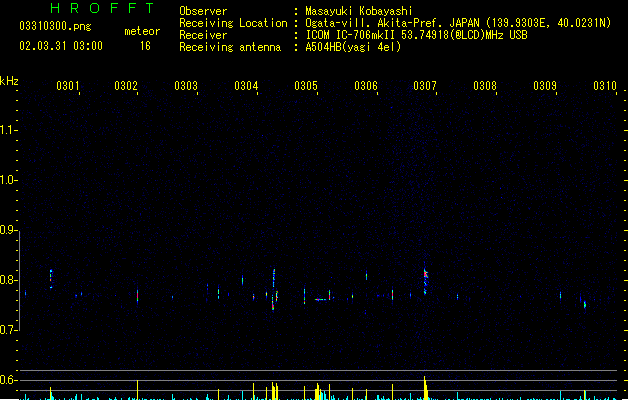Click the Receiving antenna field label
629x400 pixels.
(230, 47)
